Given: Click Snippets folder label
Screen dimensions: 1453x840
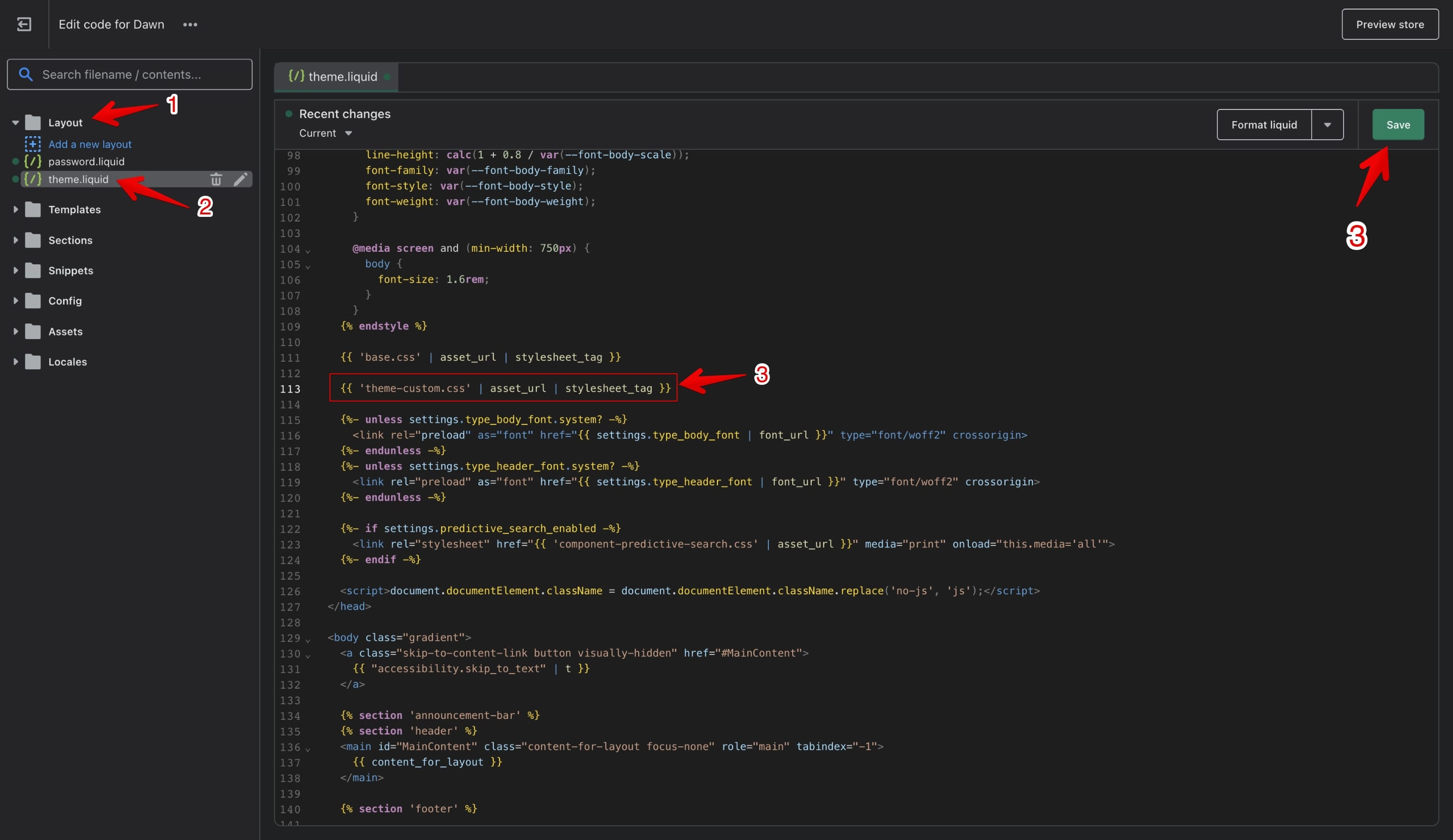Looking at the screenshot, I should [x=71, y=270].
